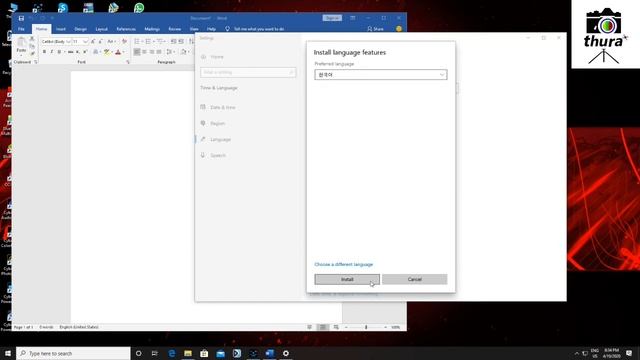Open the File tab in Word
The width and height of the screenshot is (640, 360).
[x=21, y=29]
